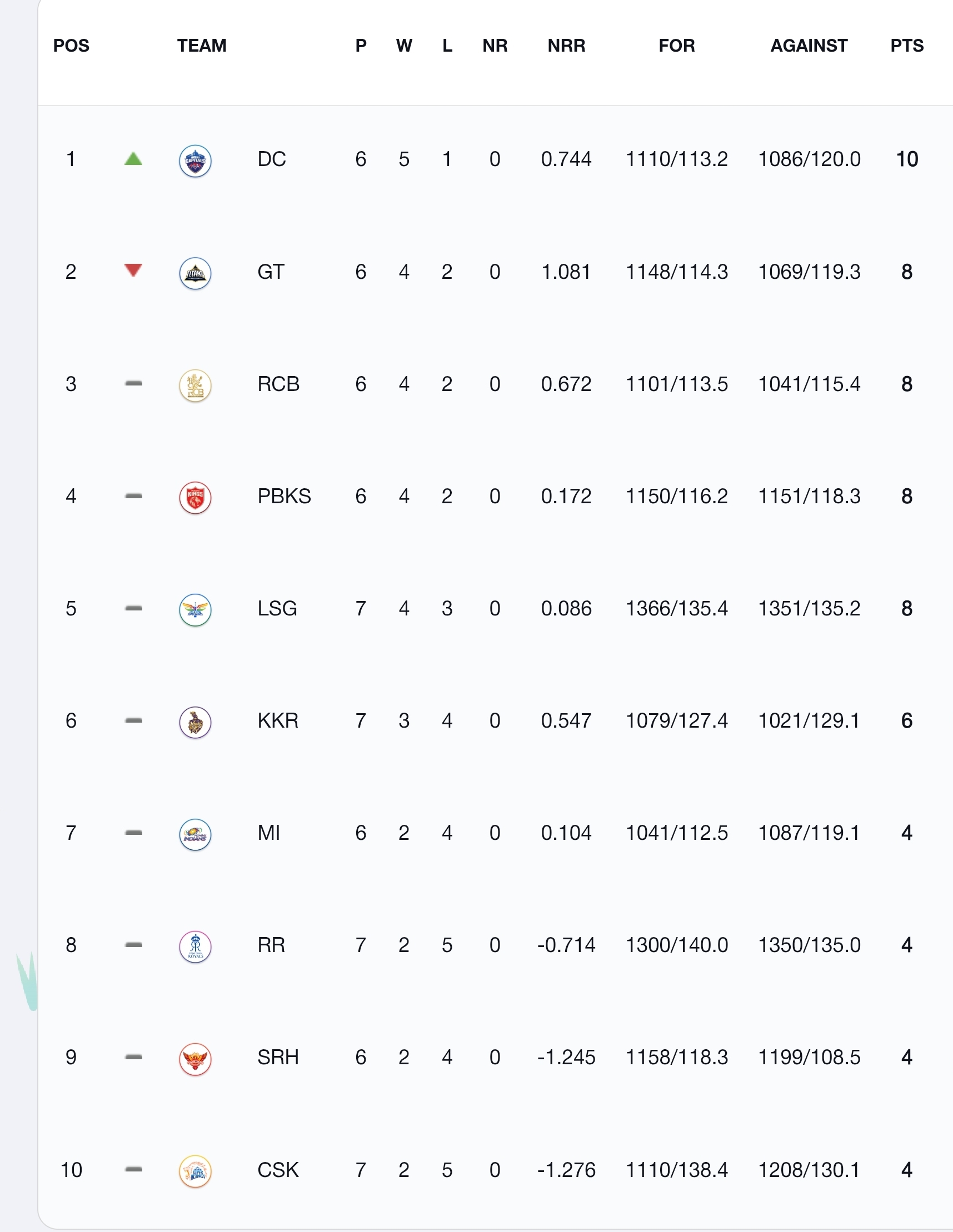Click the AGAINST column header
The width and height of the screenshot is (953, 1232).
coord(809,46)
